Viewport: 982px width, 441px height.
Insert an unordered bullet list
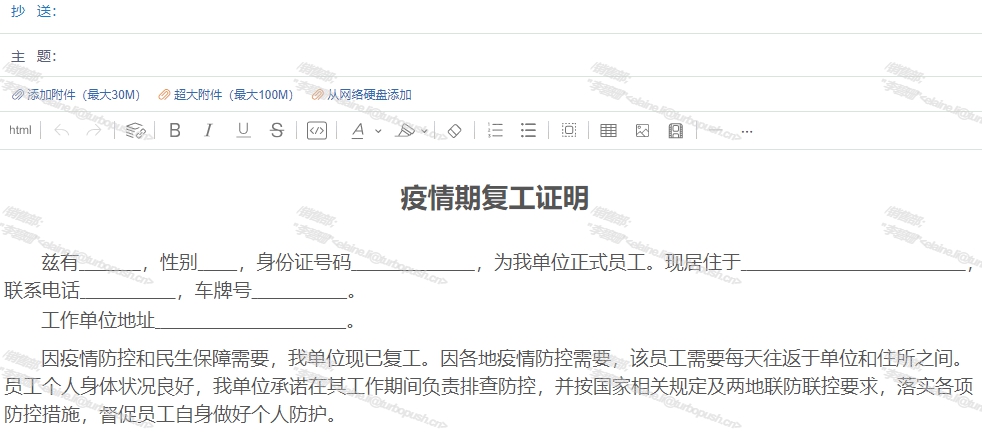tap(528, 130)
